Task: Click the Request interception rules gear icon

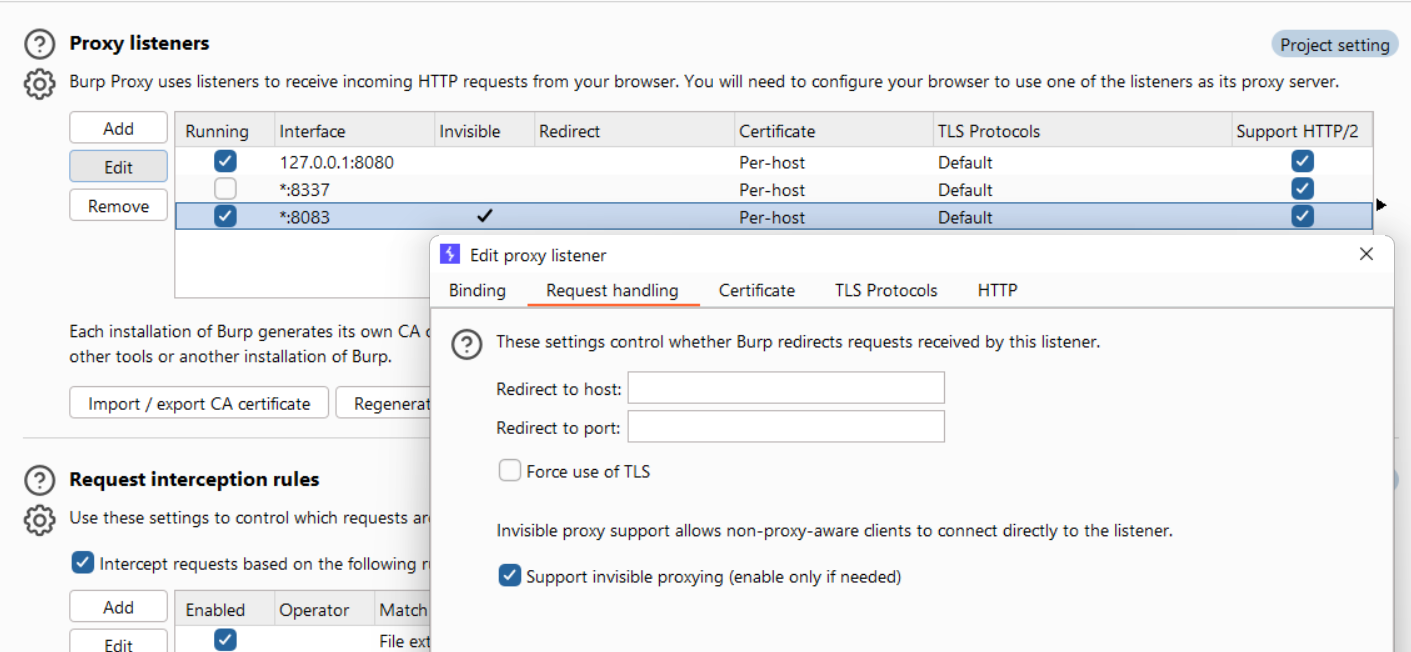Action: pos(39,520)
